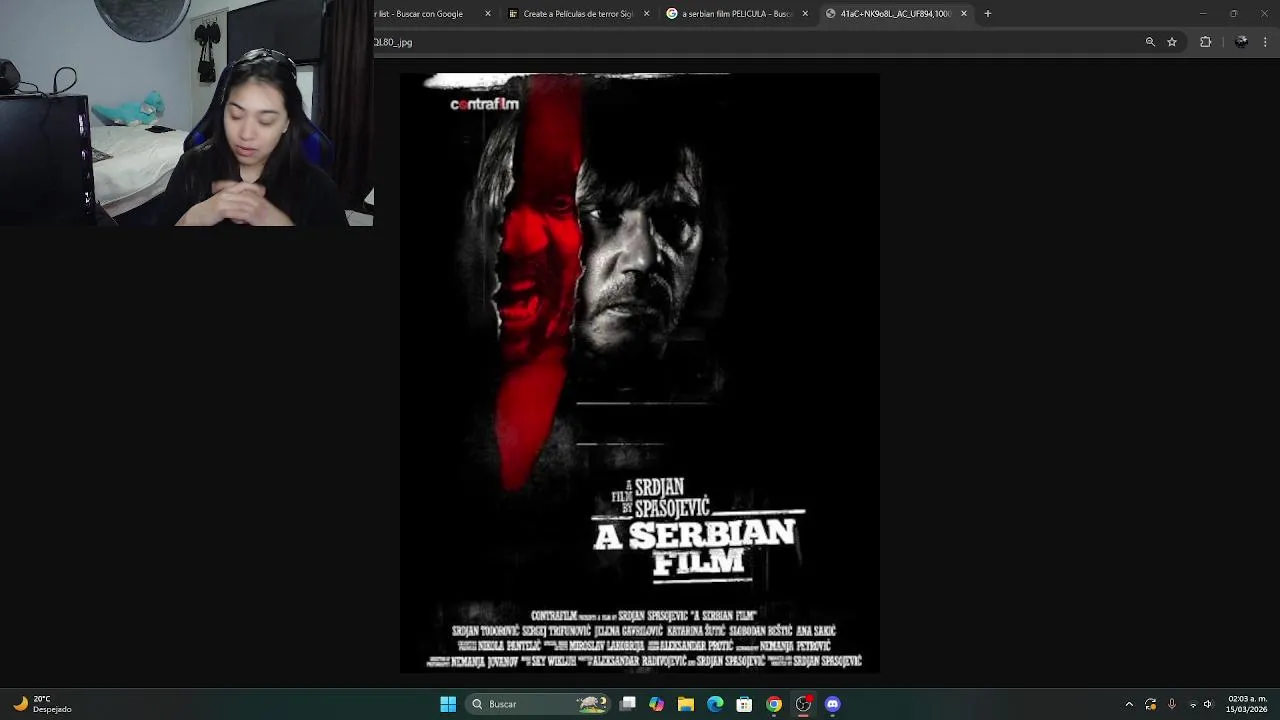
Task: Click the A Serbian Film poster image
Action: (x=640, y=373)
